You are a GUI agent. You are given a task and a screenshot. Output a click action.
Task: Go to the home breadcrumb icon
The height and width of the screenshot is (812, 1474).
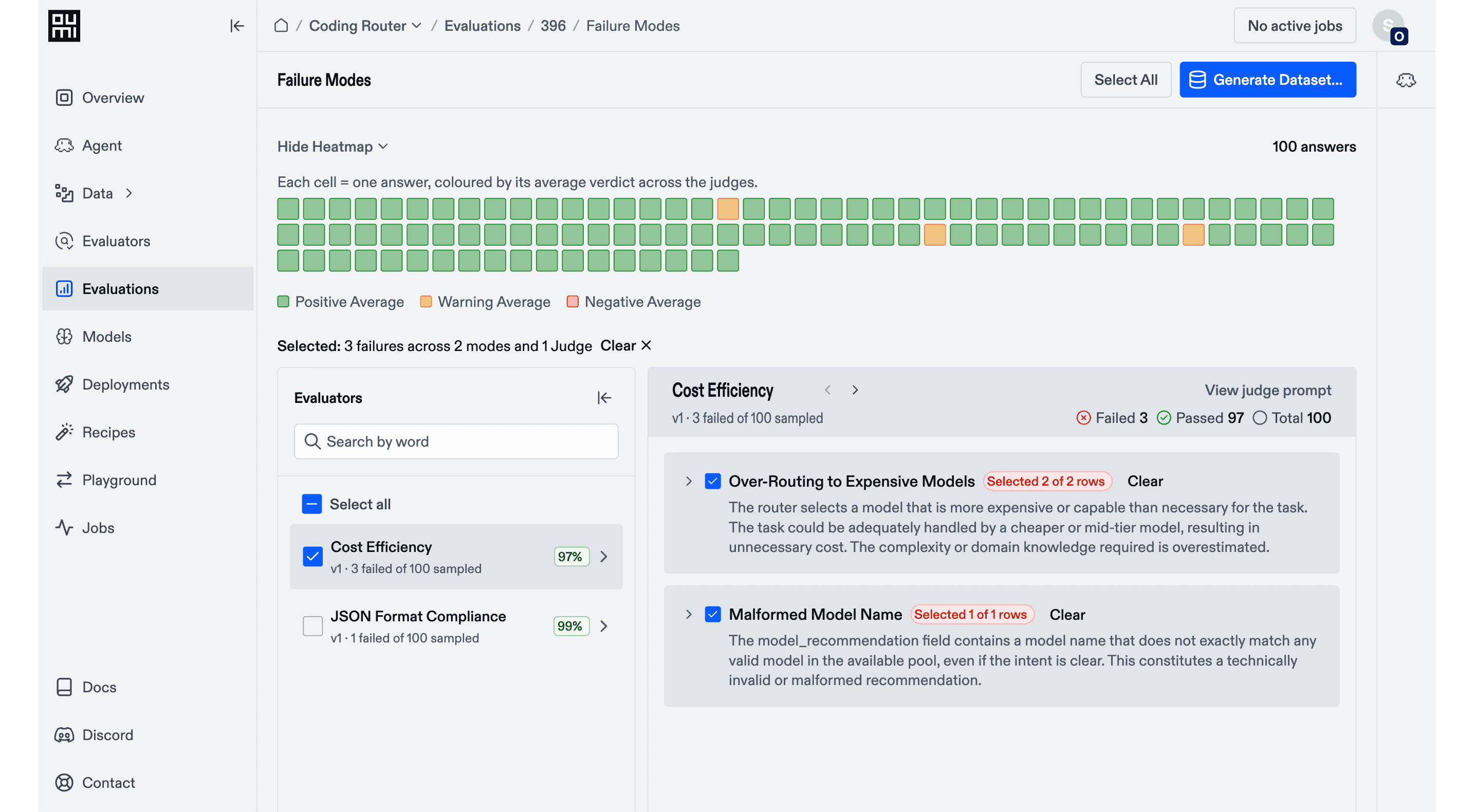281,26
